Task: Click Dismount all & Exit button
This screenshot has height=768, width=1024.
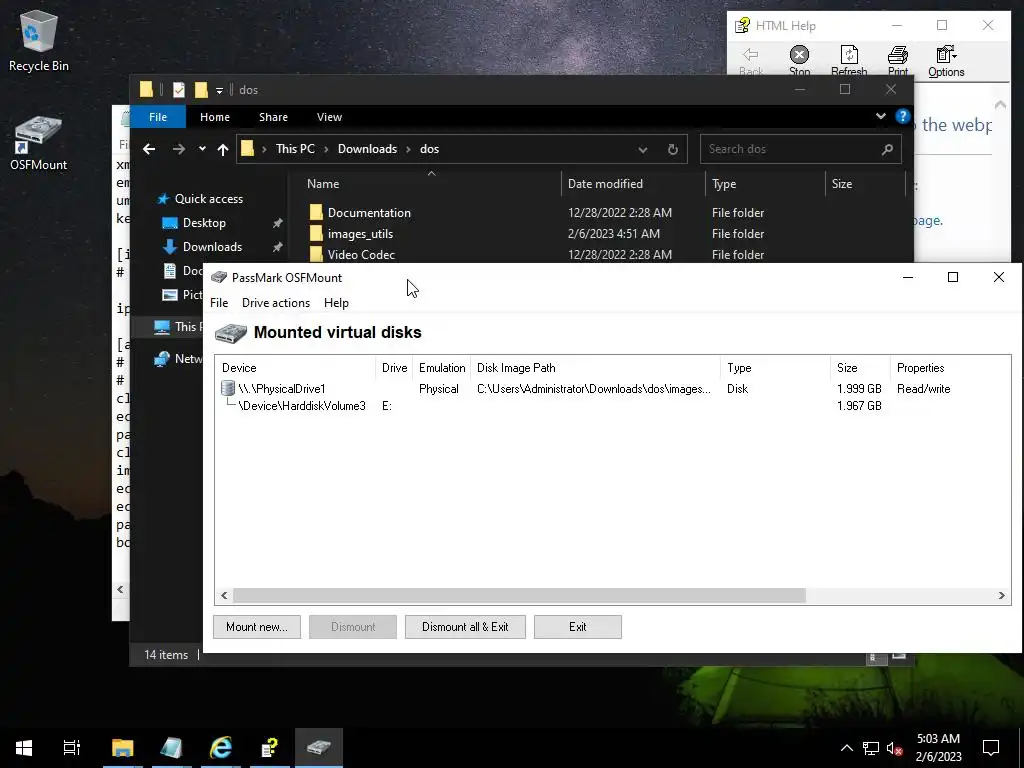Action: 465,627
